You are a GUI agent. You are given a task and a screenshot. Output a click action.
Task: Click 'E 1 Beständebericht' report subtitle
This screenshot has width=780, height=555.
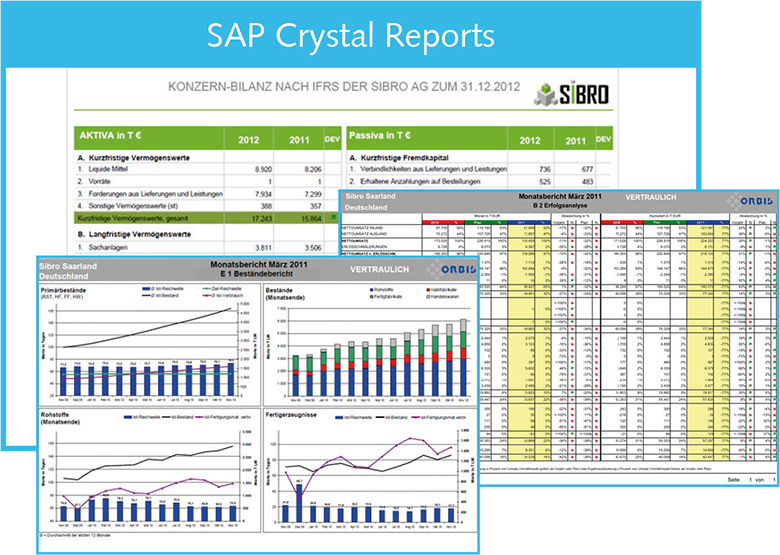tap(259, 274)
